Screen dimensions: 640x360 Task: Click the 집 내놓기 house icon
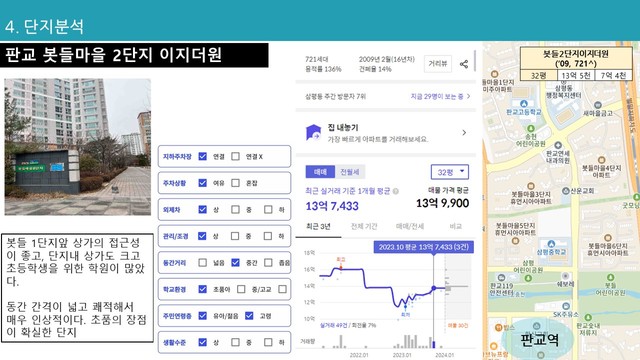click(x=313, y=133)
